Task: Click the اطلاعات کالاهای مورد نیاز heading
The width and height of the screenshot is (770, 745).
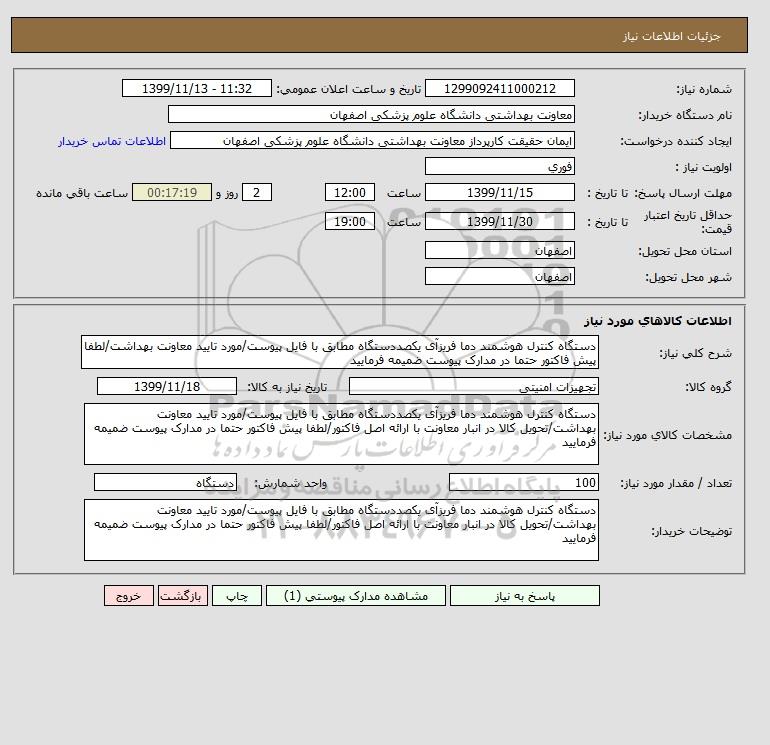Action: [x=658, y=321]
